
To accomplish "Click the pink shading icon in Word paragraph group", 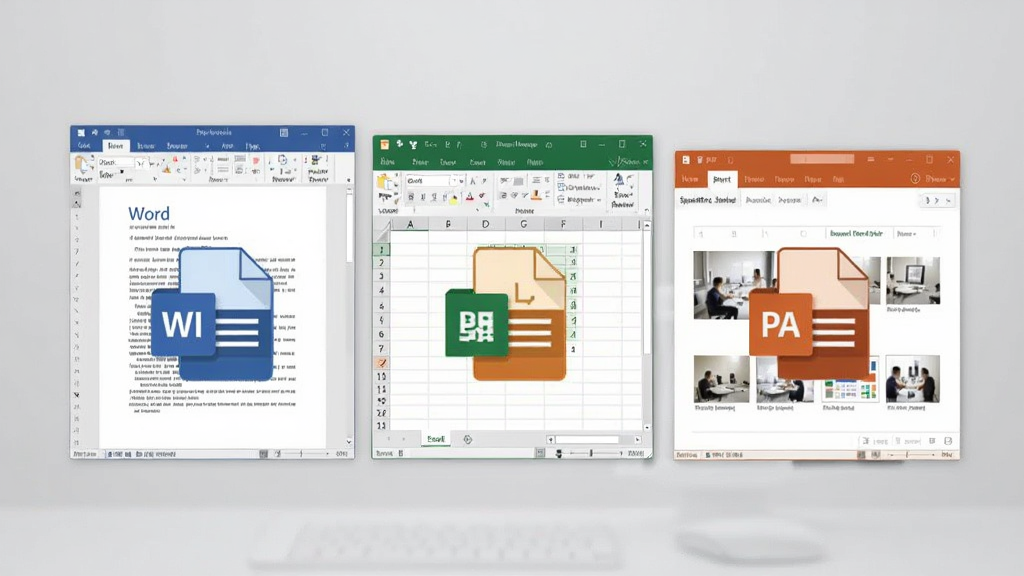I will pos(255,161).
